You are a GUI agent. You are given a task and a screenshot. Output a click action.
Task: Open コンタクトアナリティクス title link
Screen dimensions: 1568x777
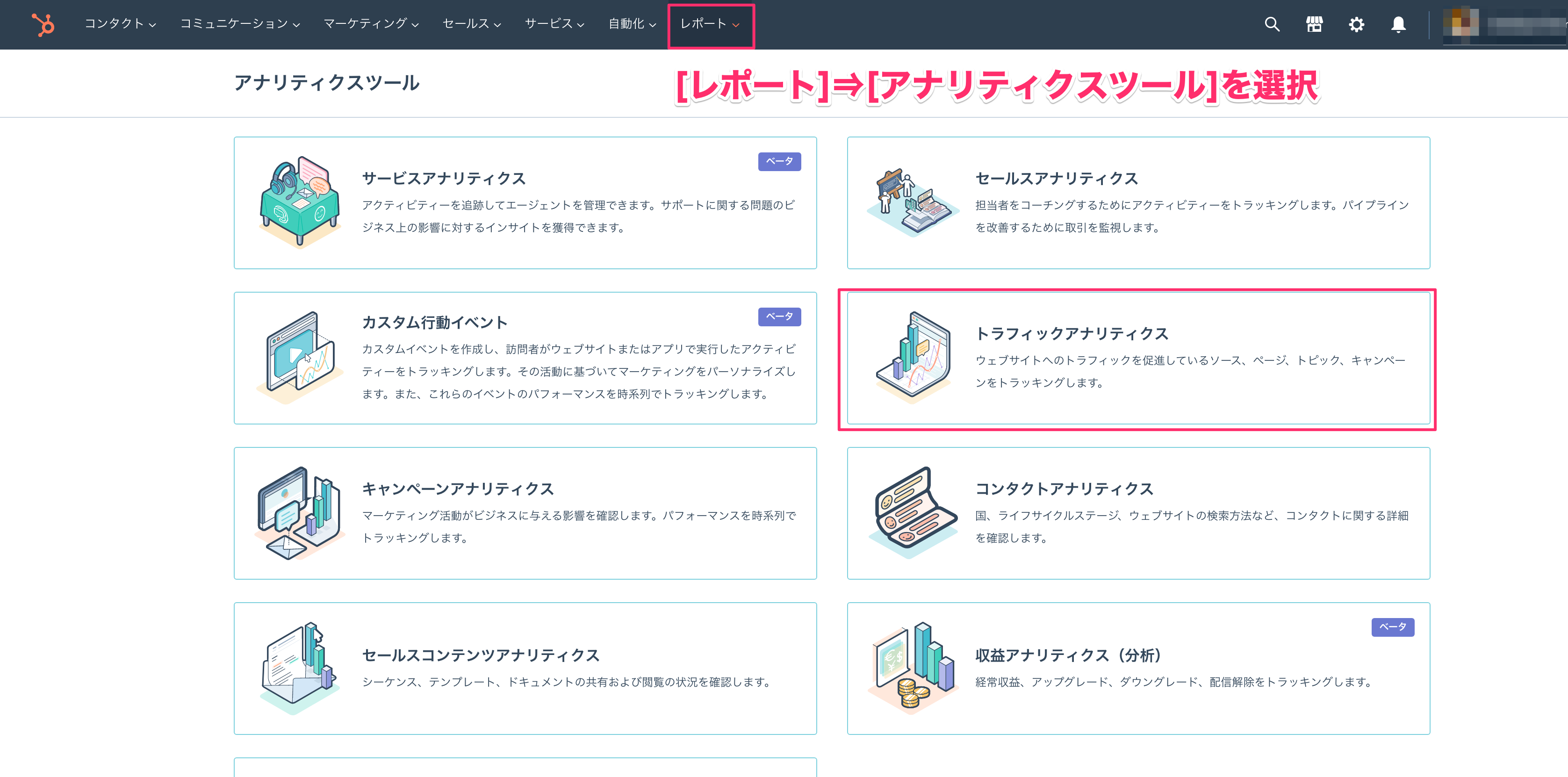click(1065, 489)
